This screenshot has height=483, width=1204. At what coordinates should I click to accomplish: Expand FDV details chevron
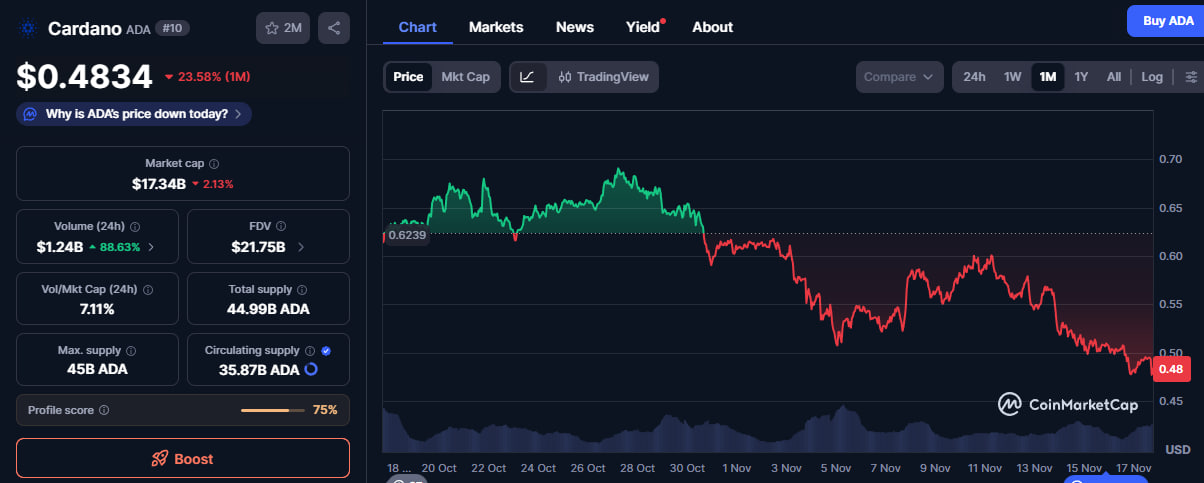(301, 246)
